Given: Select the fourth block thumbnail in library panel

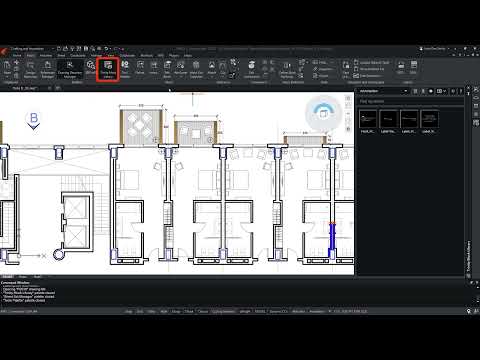Looking at the screenshot, I should click(430, 119).
